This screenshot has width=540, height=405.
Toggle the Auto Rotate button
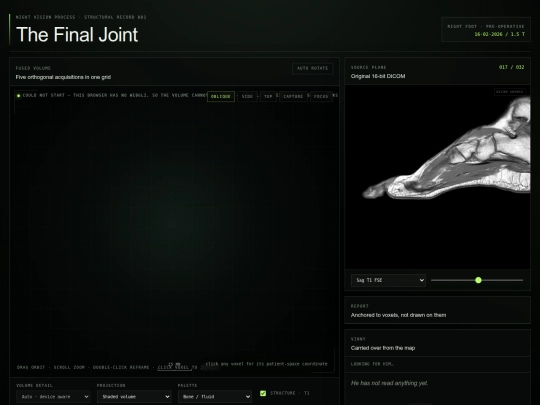coord(313,68)
